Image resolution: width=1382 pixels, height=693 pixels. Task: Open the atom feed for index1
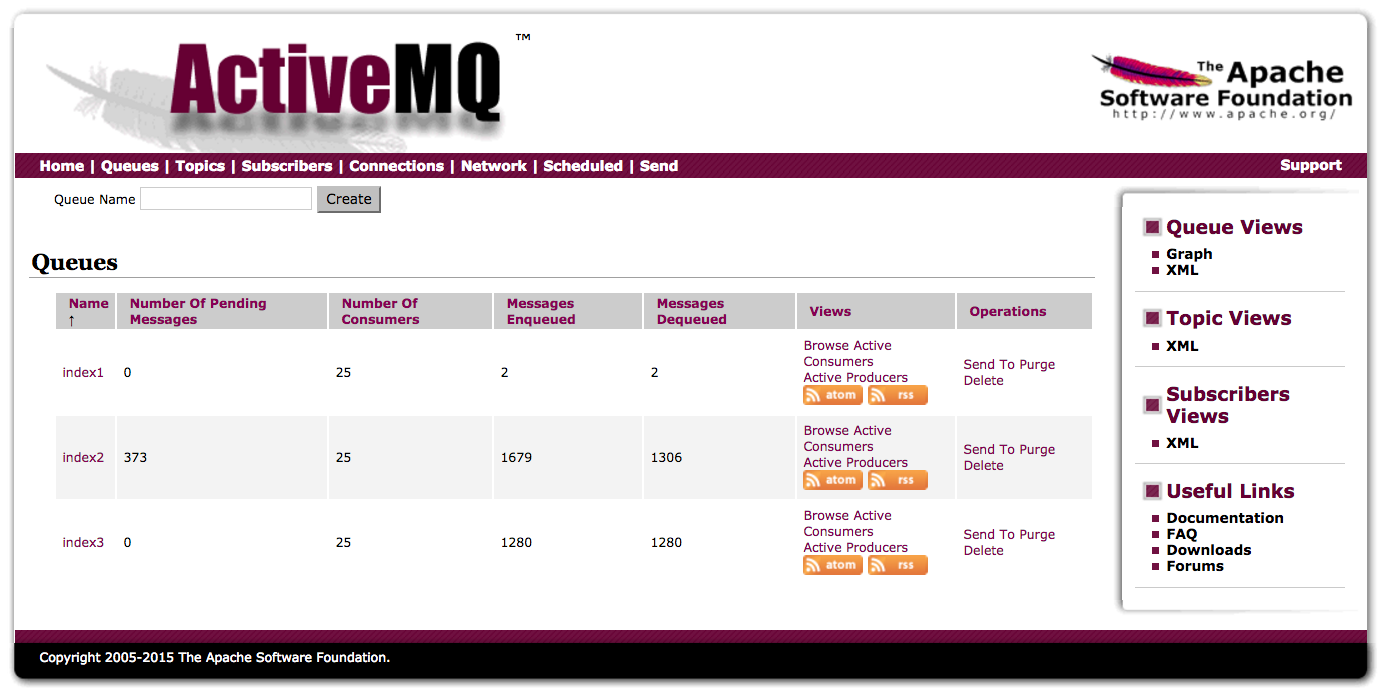(833, 395)
